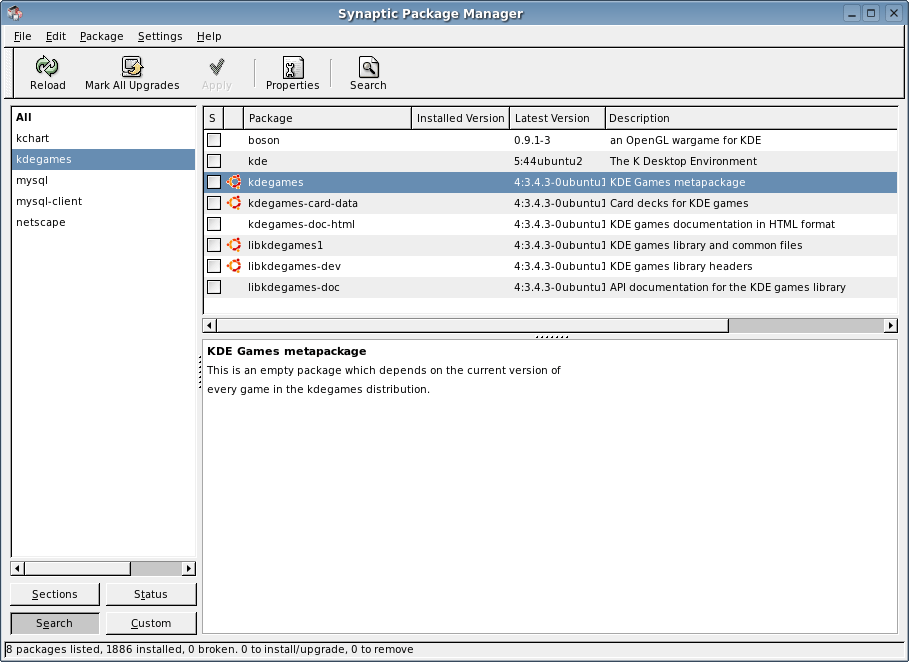Open the Package menu
Image resolution: width=909 pixels, height=662 pixels.
(x=101, y=36)
